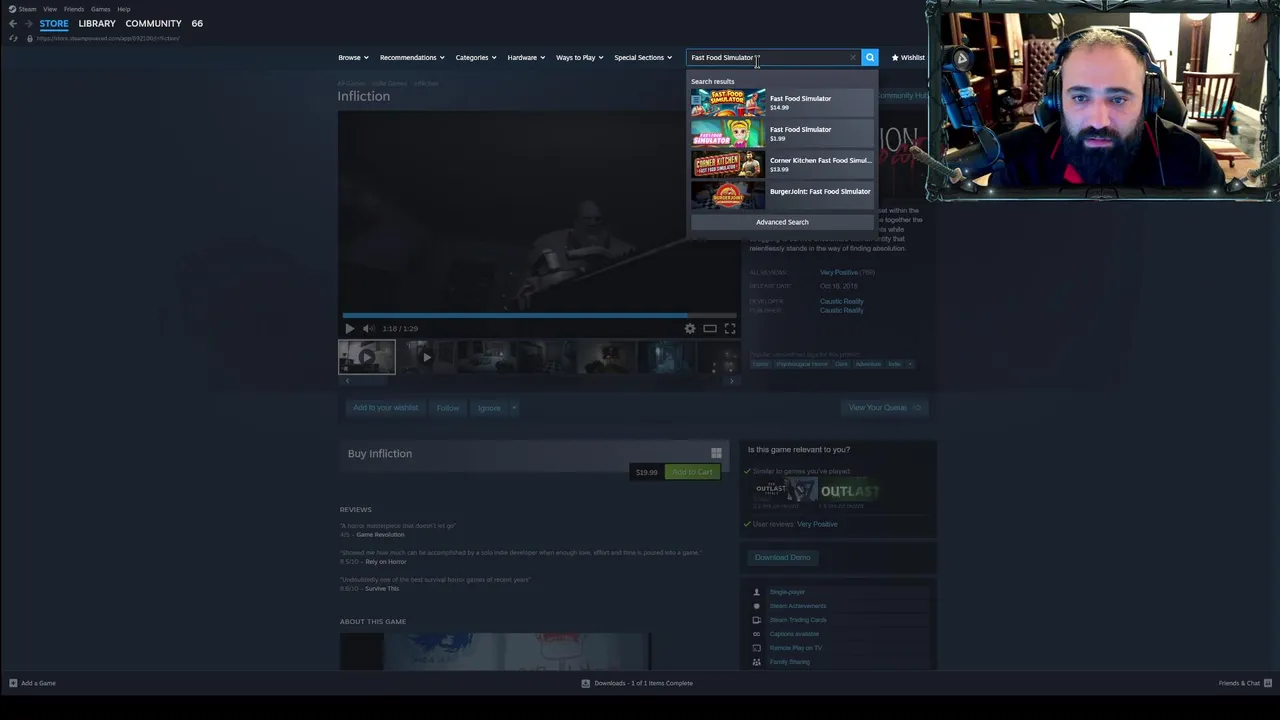Expand the Recommendations dropdown
This screenshot has width=1280, height=720.
412,57
